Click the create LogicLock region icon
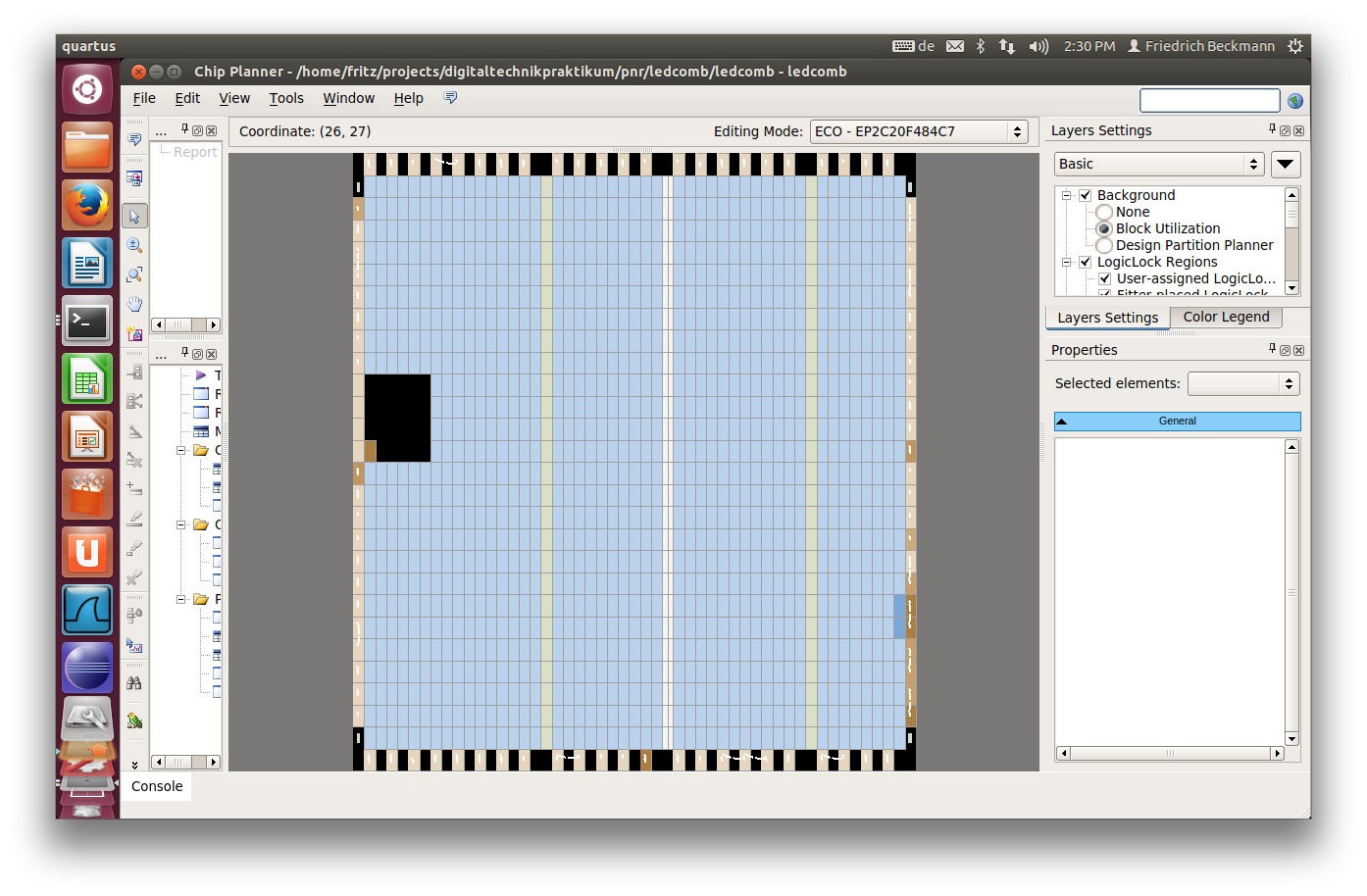The image size is (1367, 896). click(134, 334)
